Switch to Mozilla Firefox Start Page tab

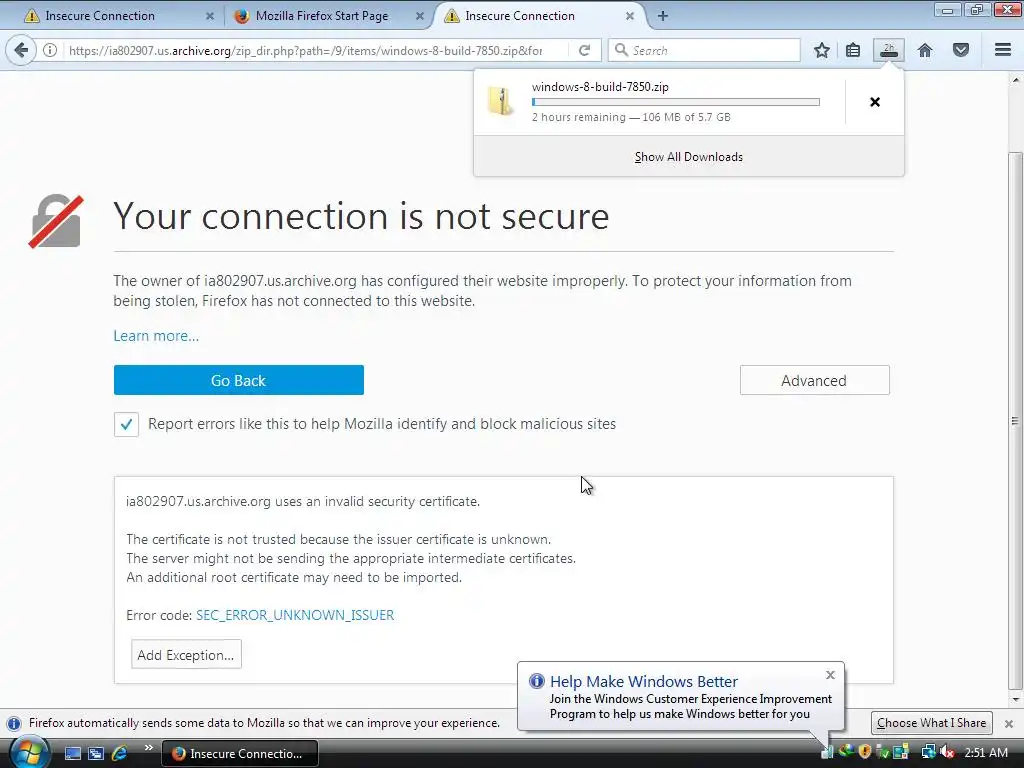pyautogui.click(x=328, y=16)
